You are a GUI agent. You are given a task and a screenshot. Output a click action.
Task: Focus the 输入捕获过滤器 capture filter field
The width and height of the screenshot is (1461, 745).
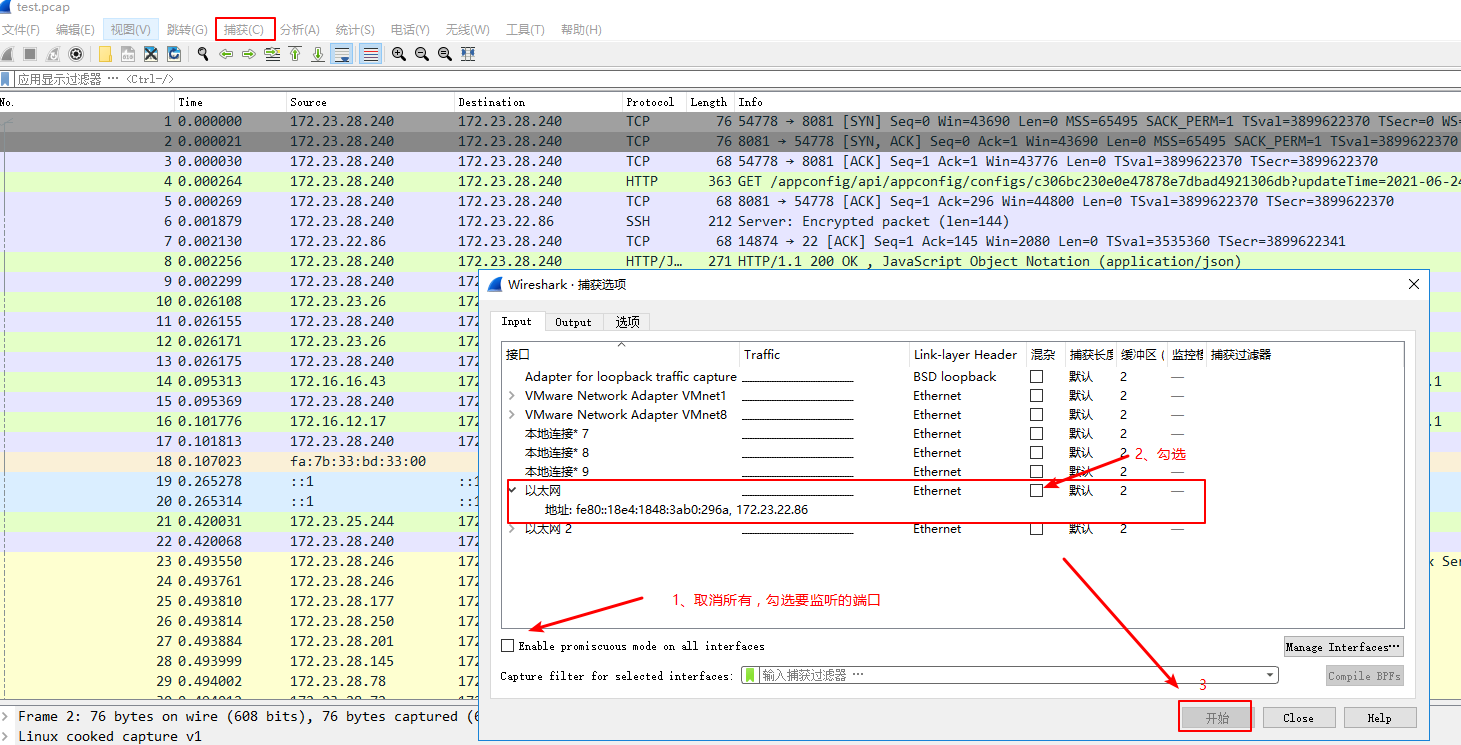pyautogui.click(x=1010, y=675)
